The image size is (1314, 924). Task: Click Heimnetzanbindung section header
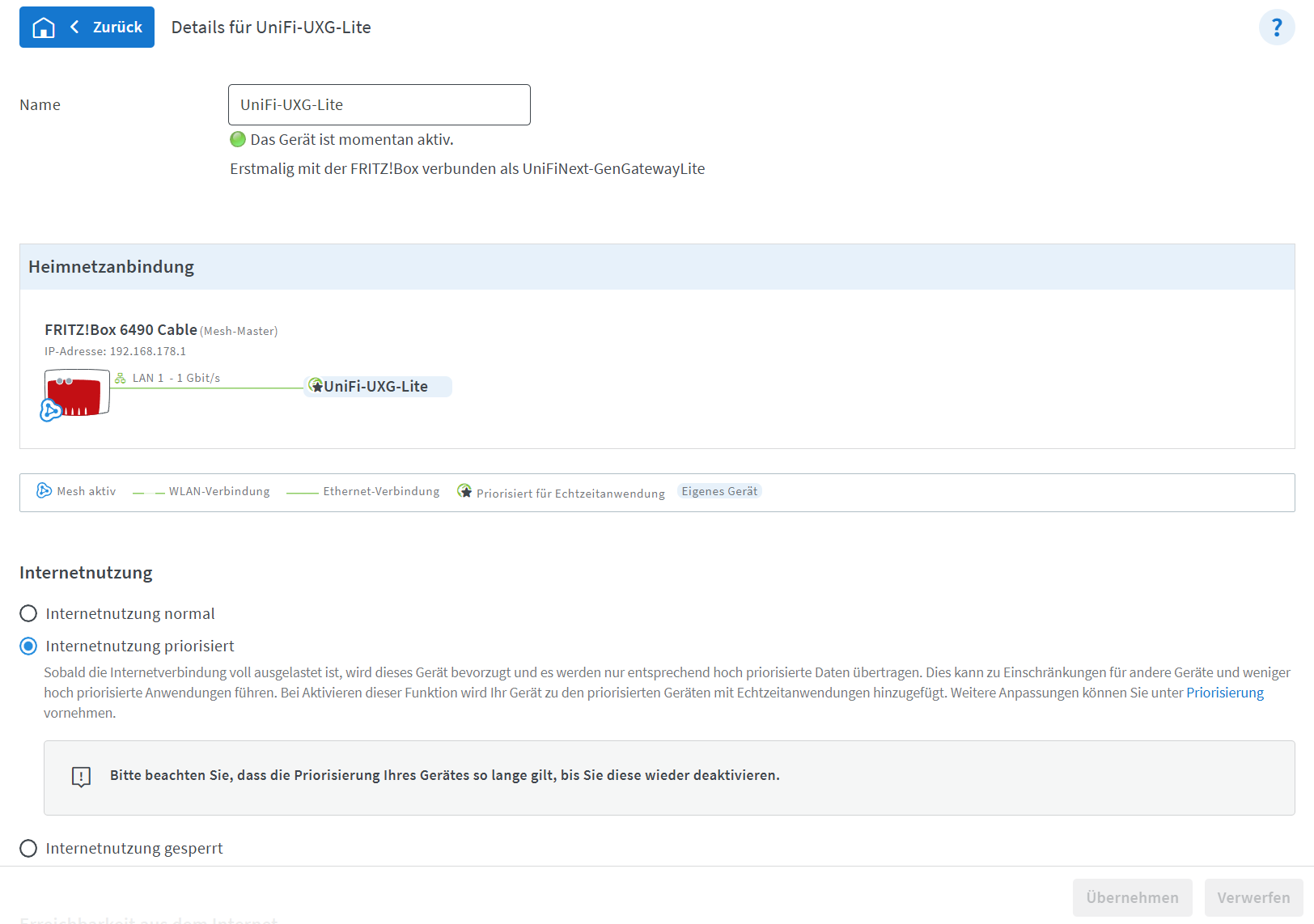pyautogui.click(x=657, y=267)
